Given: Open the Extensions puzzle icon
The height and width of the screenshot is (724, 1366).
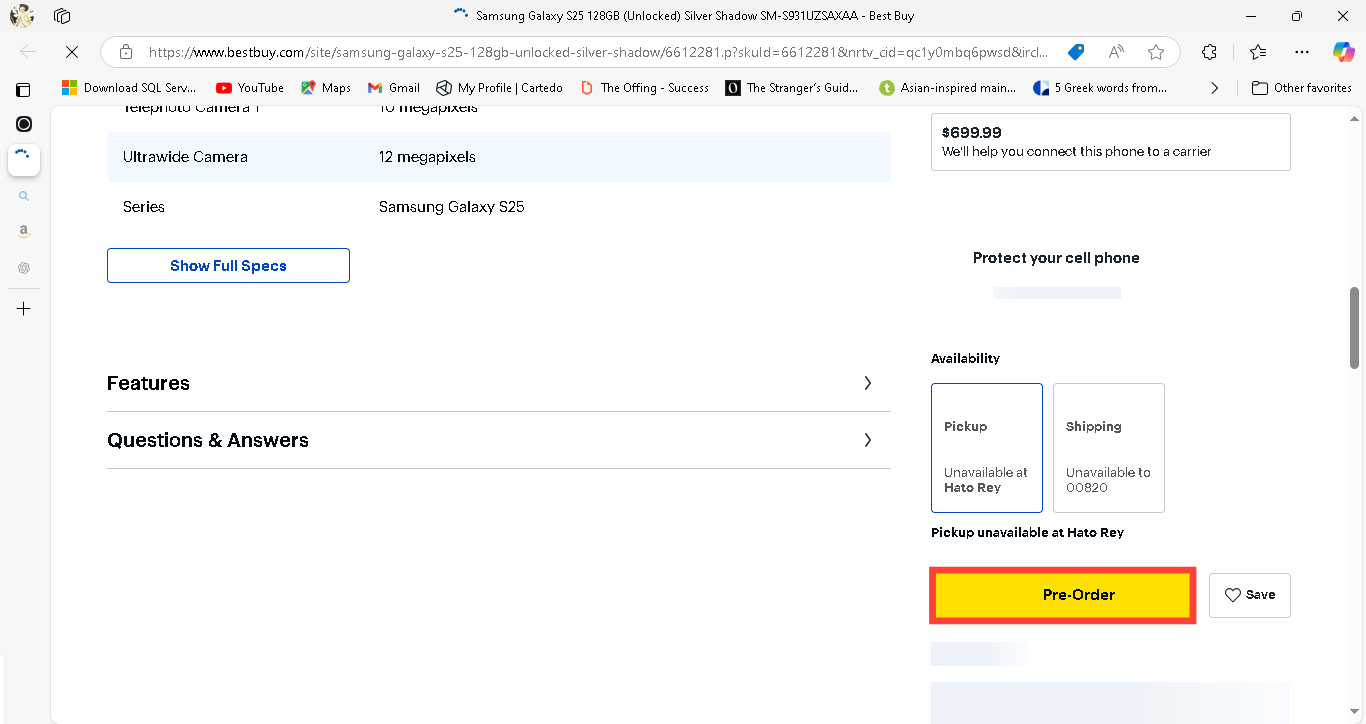Looking at the screenshot, I should click(1209, 52).
